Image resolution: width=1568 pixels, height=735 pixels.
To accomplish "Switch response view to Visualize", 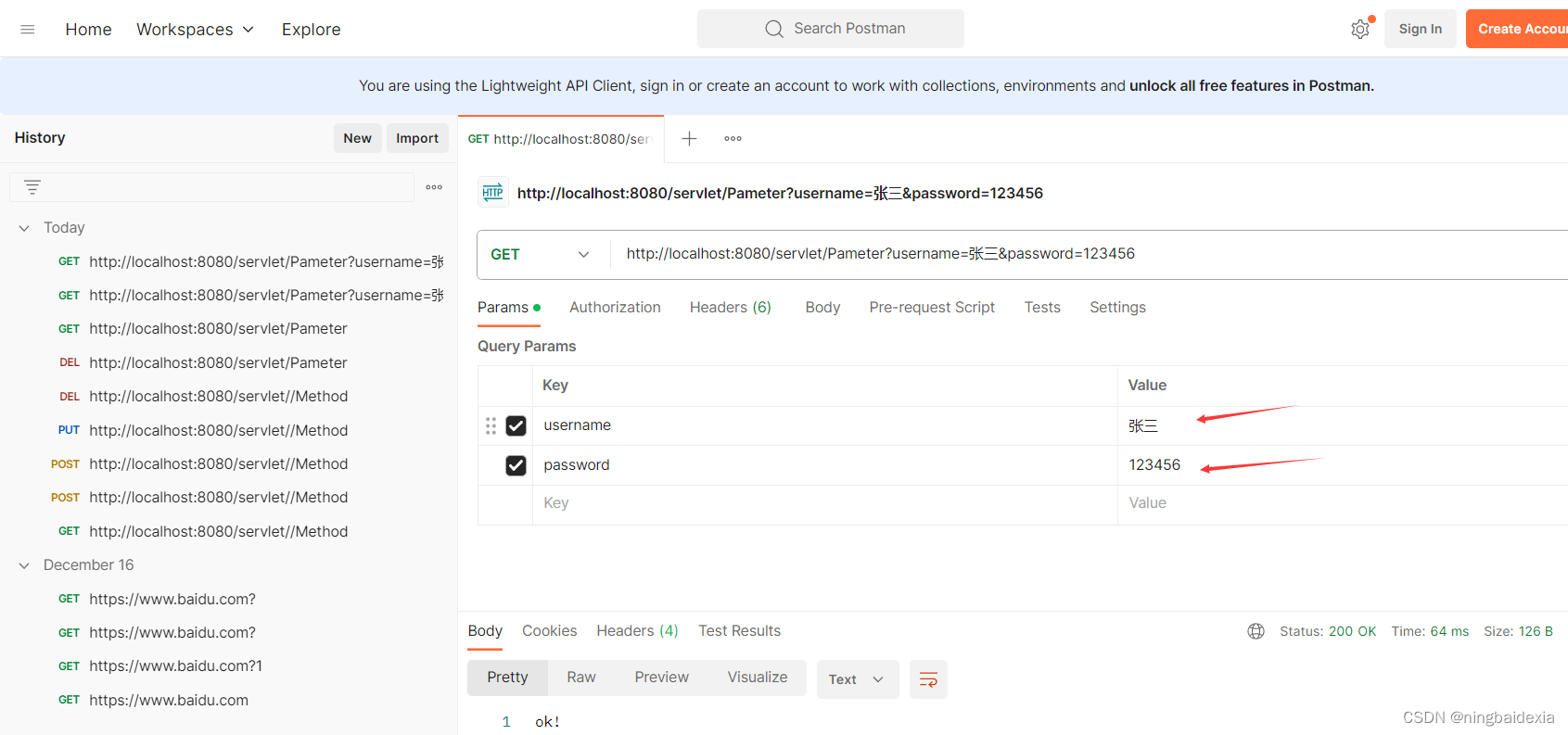I will (758, 678).
